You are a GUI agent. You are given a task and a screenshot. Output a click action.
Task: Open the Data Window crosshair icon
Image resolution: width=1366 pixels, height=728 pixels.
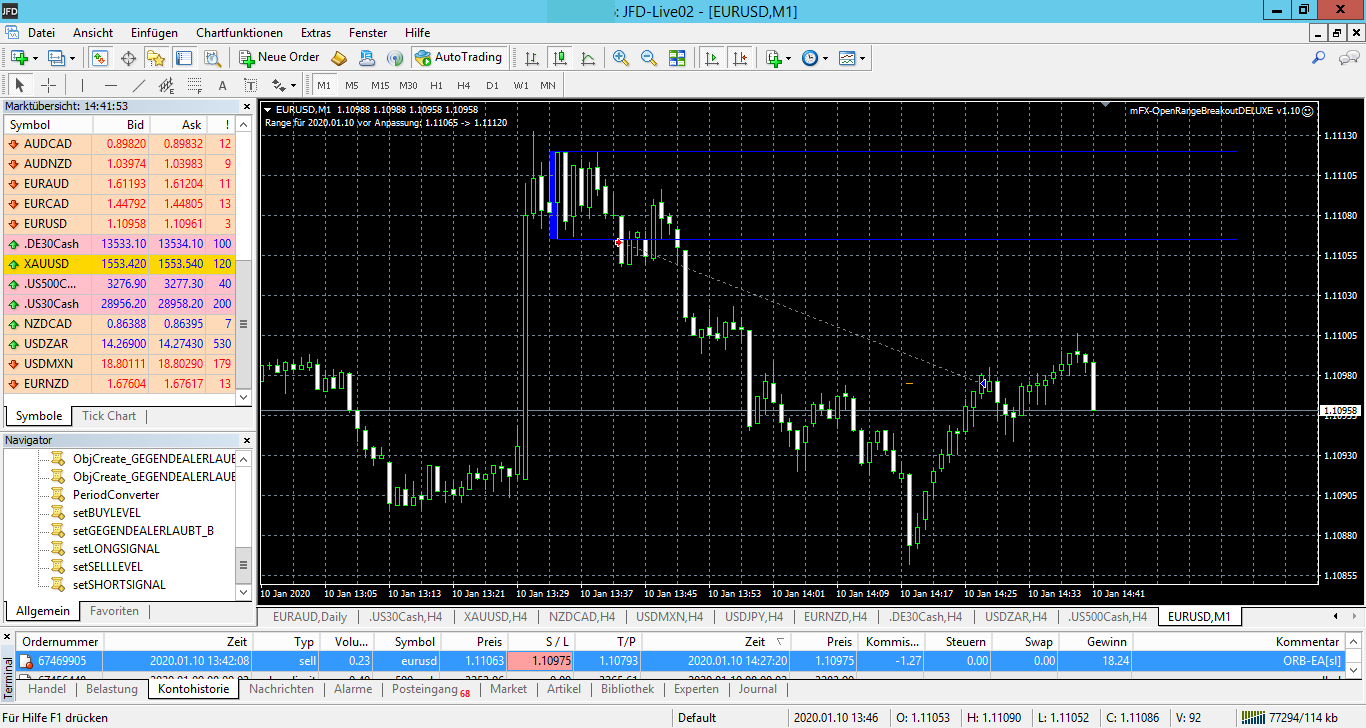point(128,58)
